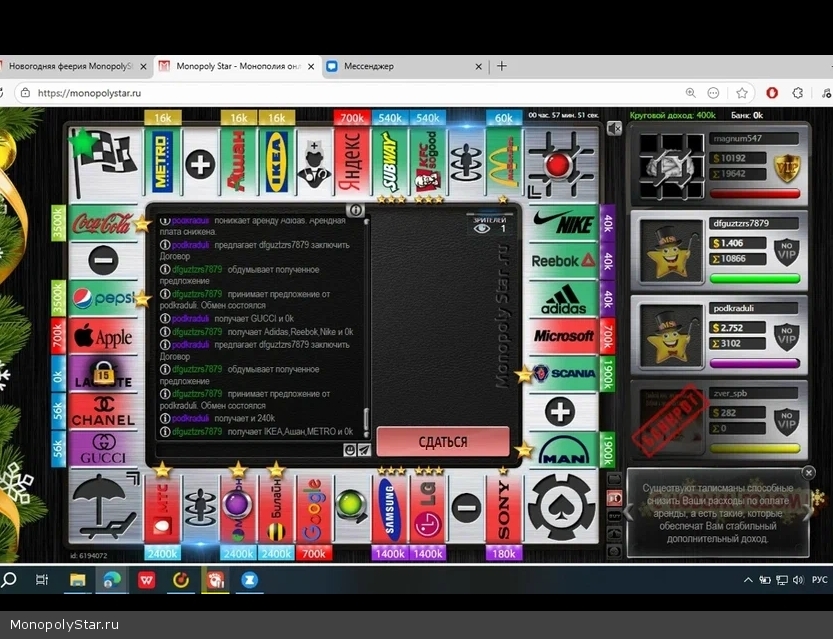
Task: Switch to Новогодняя феерия browser tab
Action: (x=70, y=67)
